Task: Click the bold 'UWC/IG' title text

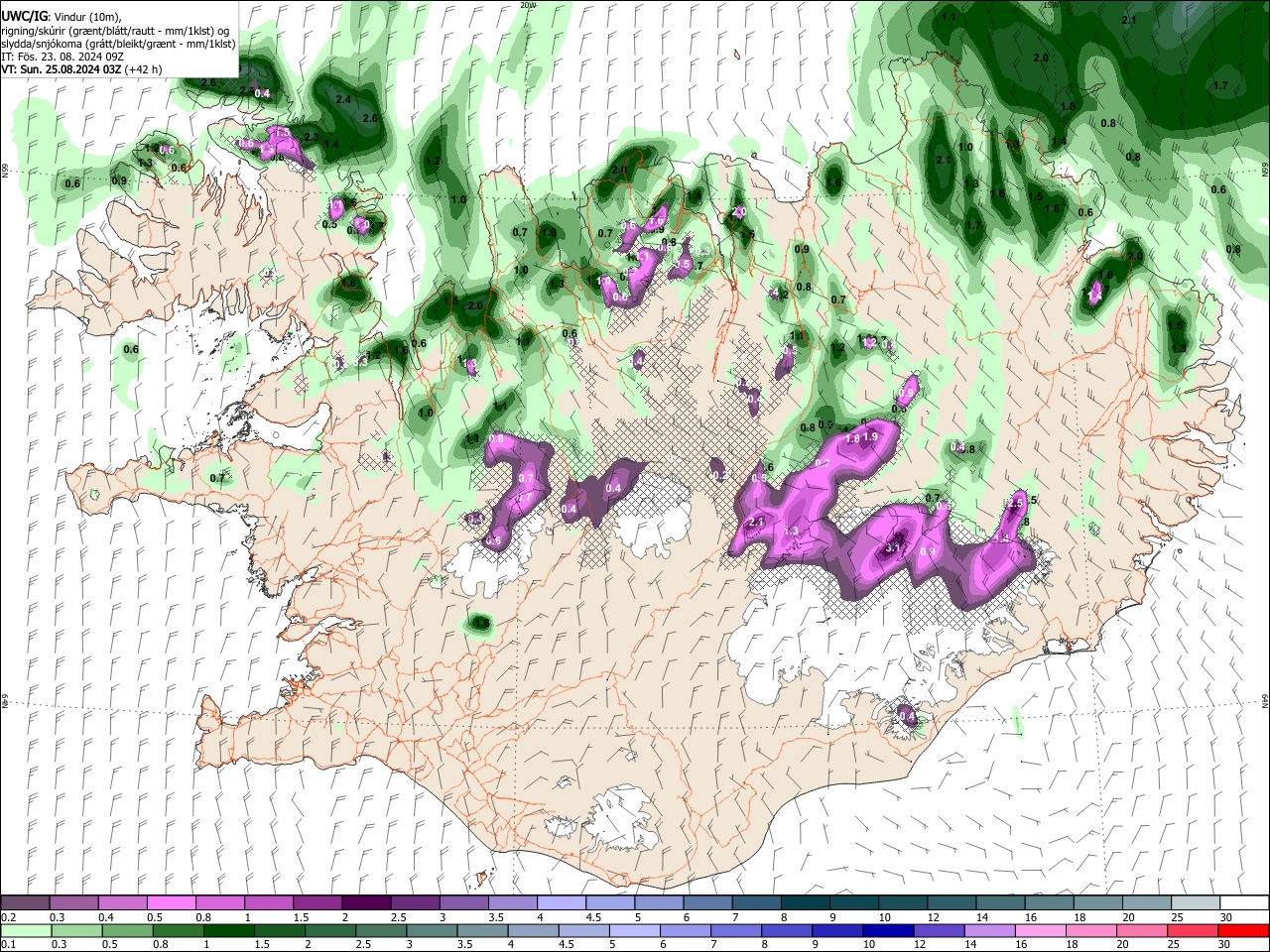Action: click(24, 17)
